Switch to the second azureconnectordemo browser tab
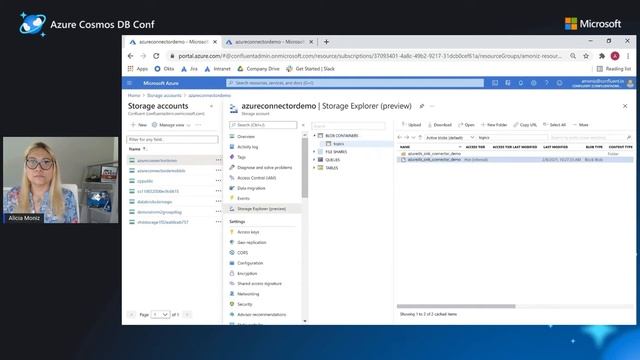This screenshot has height=360, width=640. (269, 42)
